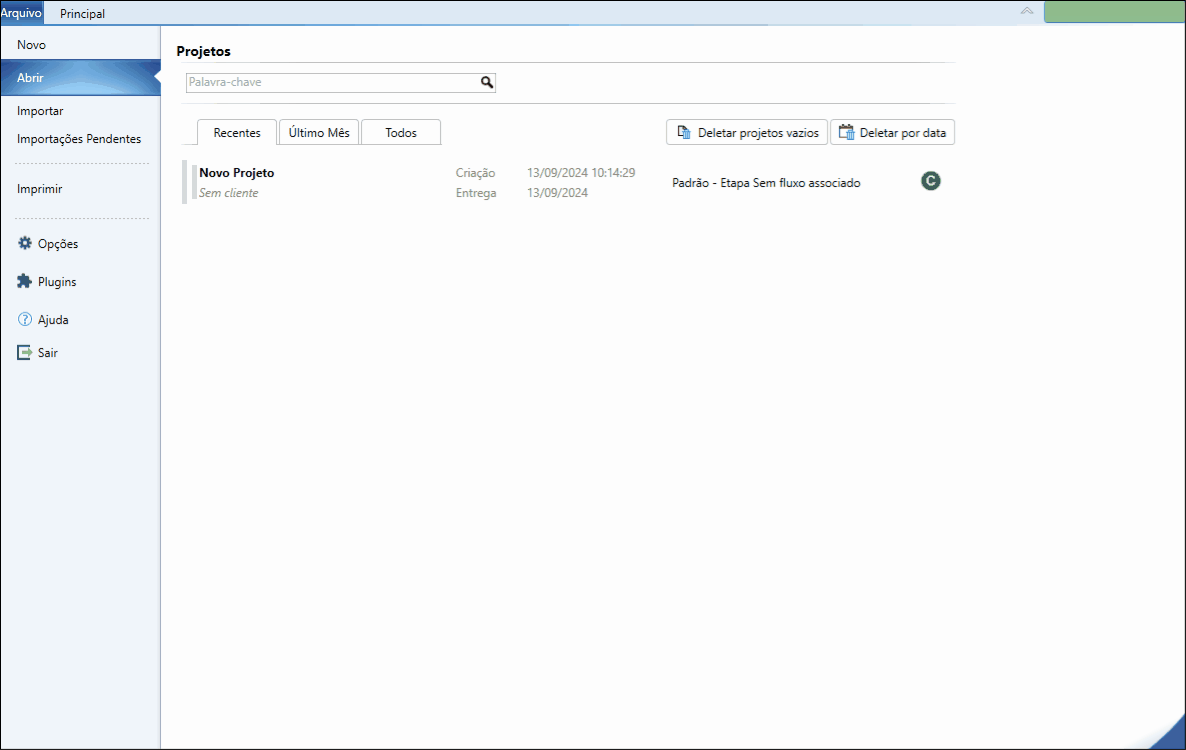Click the green C status icon
The image size is (1186, 750).
tap(930, 181)
